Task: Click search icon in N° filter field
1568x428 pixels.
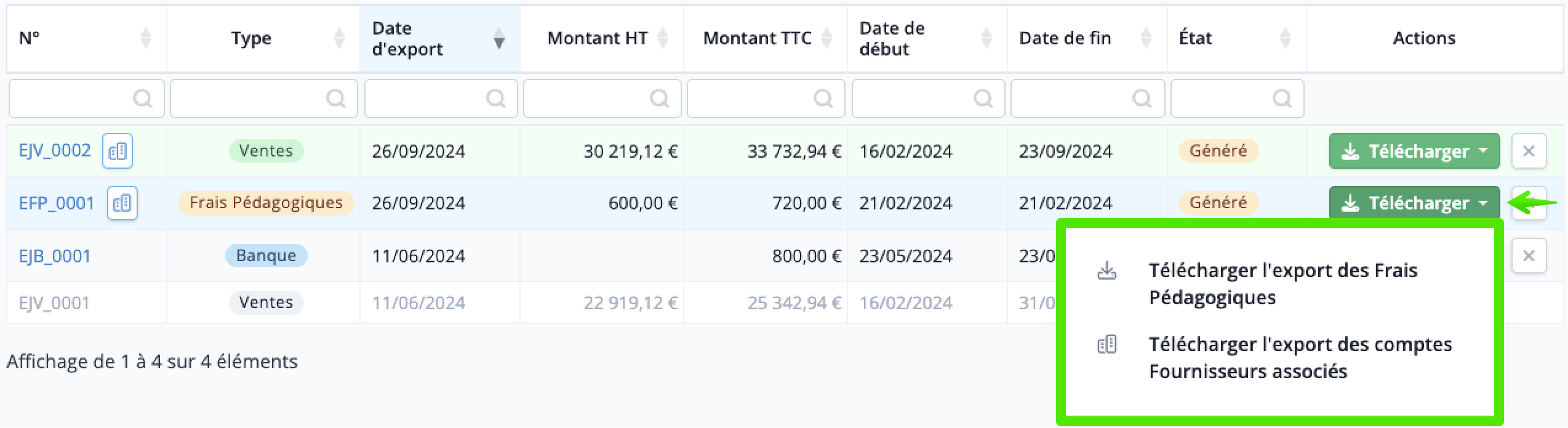Action: [143, 99]
